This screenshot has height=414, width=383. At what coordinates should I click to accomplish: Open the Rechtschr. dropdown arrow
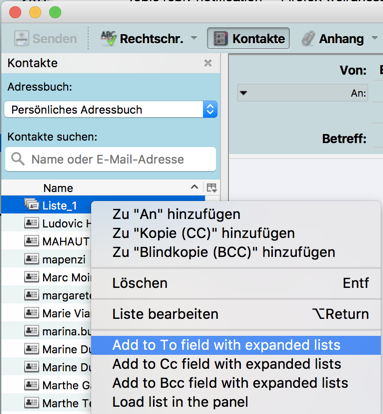194,38
